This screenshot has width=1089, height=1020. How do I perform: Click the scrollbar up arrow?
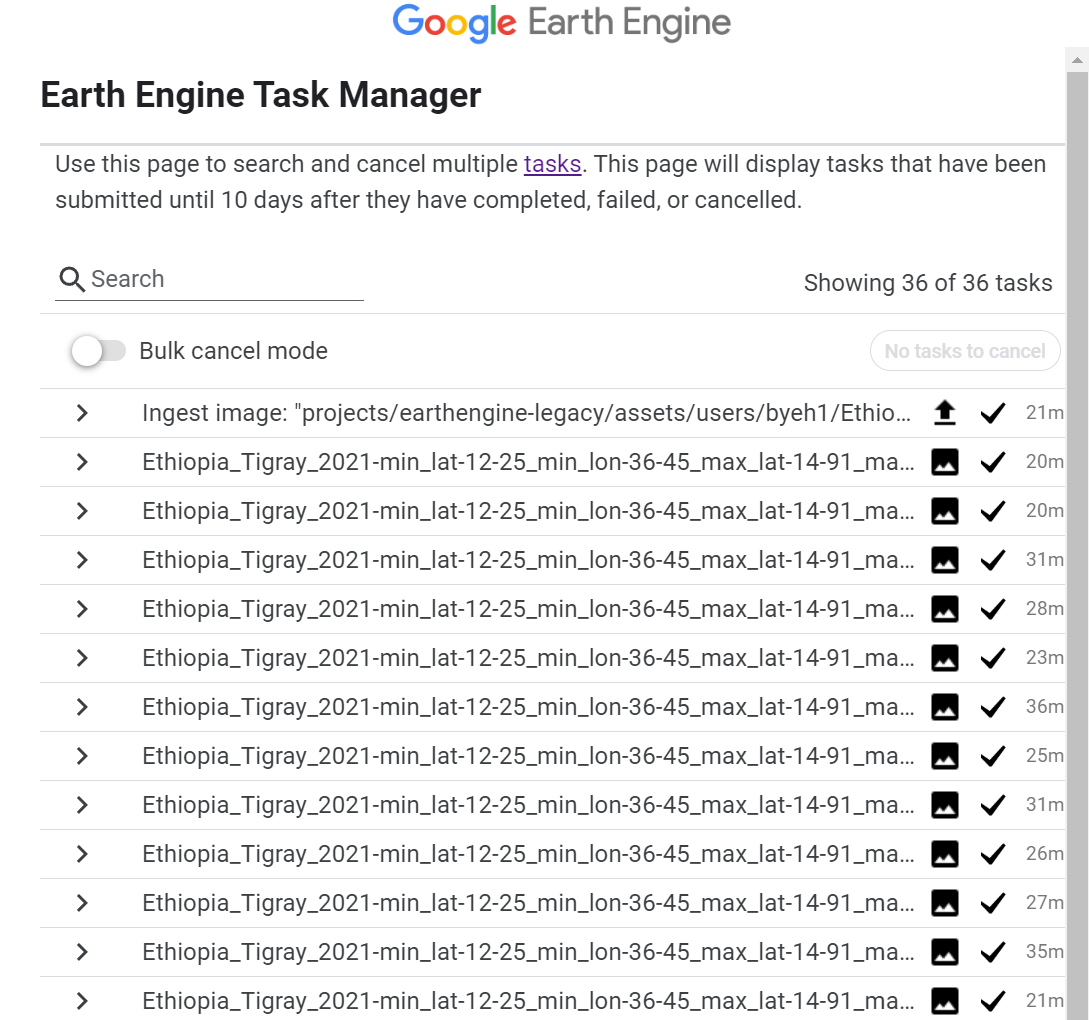(x=1077, y=60)
